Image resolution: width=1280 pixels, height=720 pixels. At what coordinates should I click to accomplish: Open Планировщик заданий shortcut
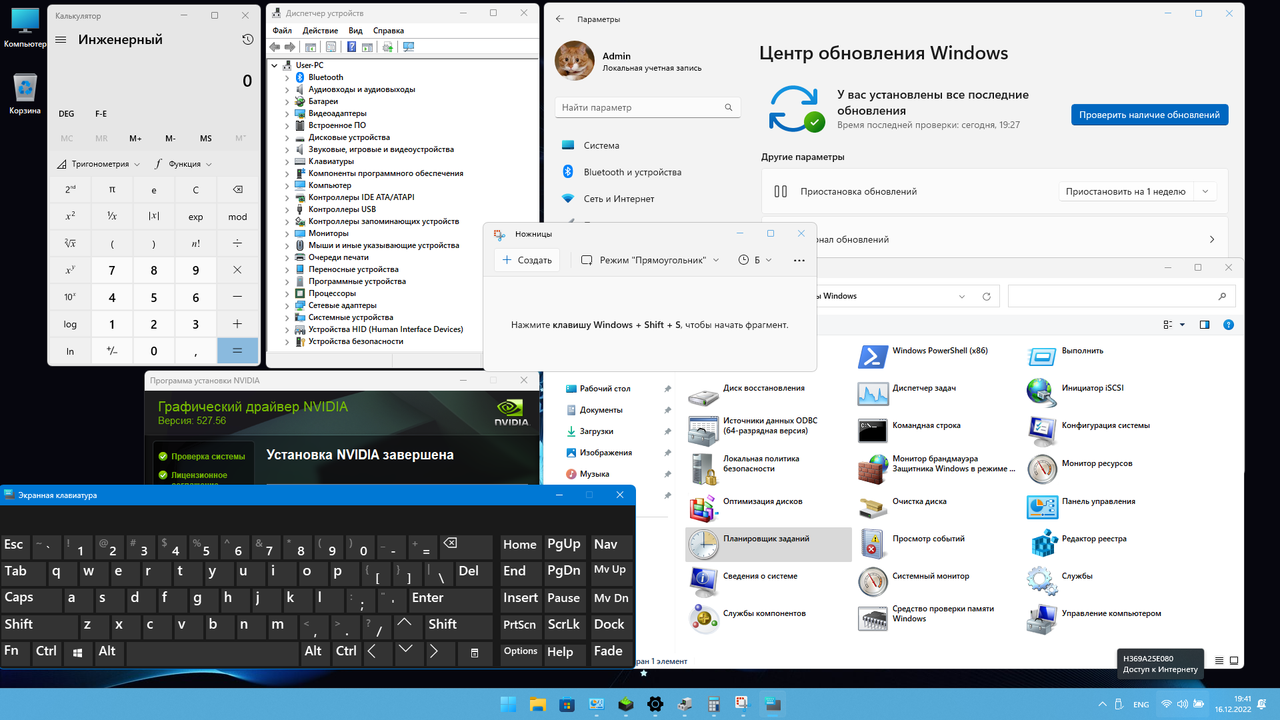click(766, 543)
